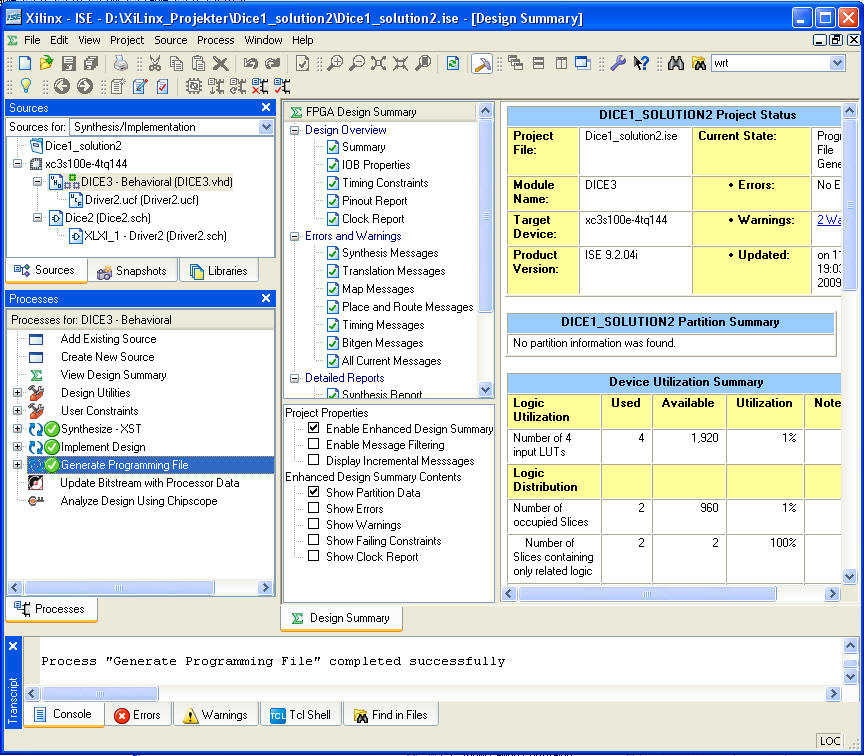Collapse the Errors and Warnings section
Viewport: 864px width, 756px height.
(295, 236)
